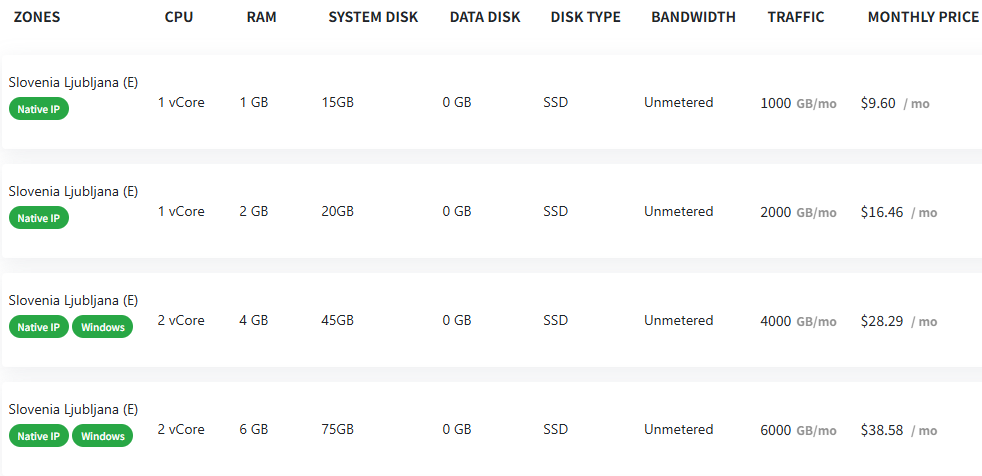Screen dimensions: 982x476
Task: Click Native IP badge on $16.46 plan
Action: (39, 218)
